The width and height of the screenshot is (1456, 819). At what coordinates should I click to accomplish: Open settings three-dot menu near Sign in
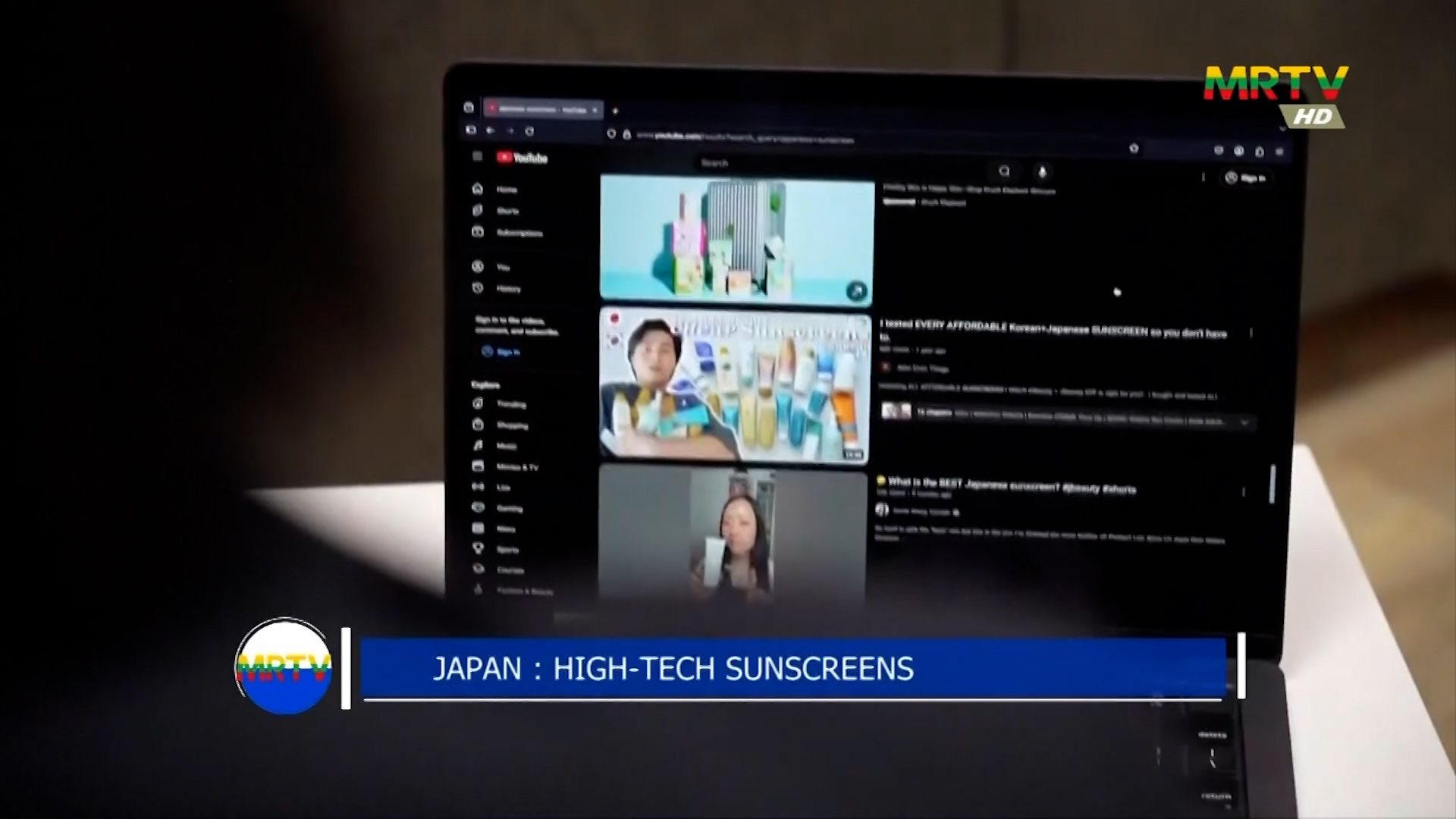1203,177
